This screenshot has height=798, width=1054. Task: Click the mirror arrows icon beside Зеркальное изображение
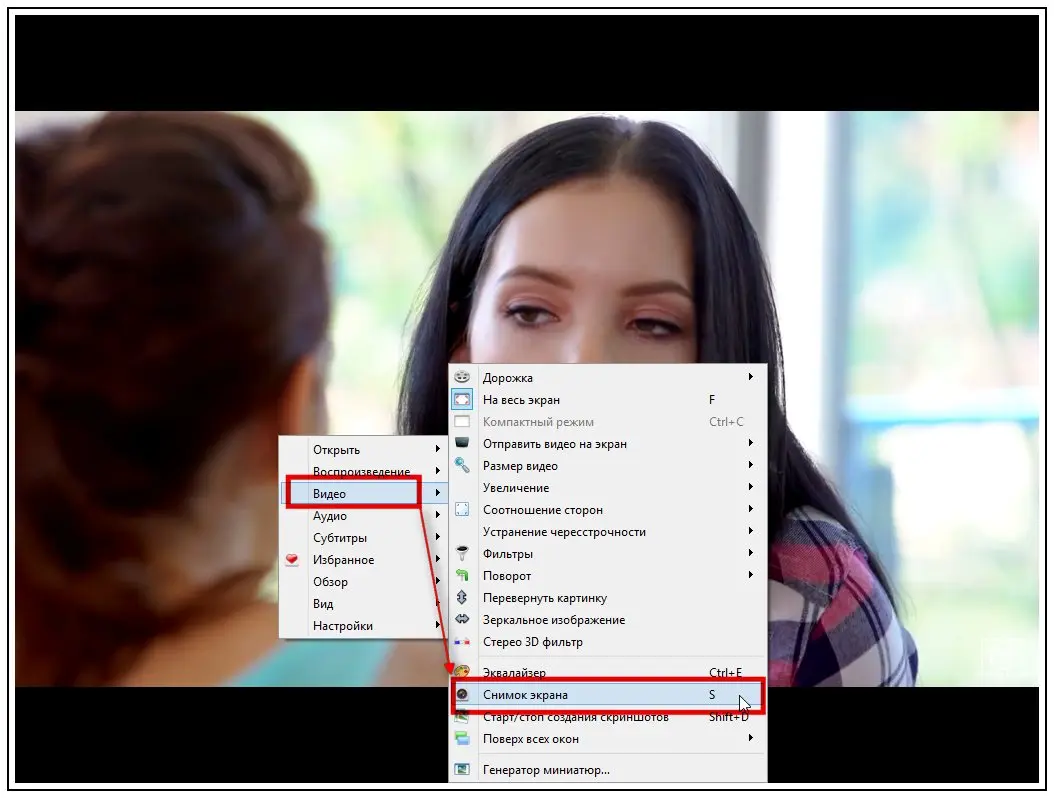click(x=462, y=619)
